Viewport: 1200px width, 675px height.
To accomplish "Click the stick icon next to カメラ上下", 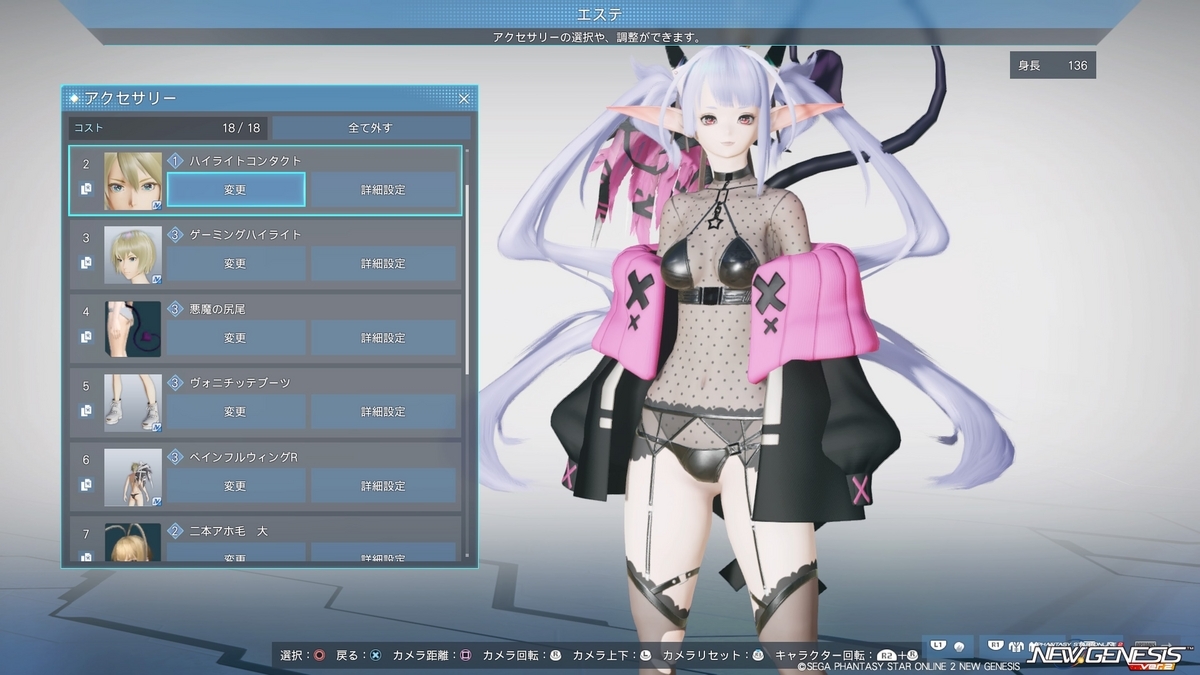I will coord(646,656).
